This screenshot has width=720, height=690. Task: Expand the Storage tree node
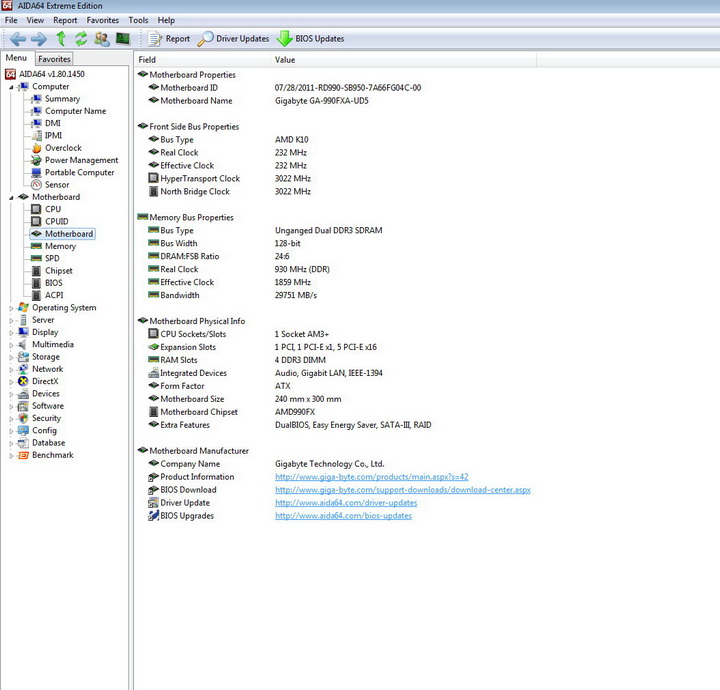click(x=11, y=358)
